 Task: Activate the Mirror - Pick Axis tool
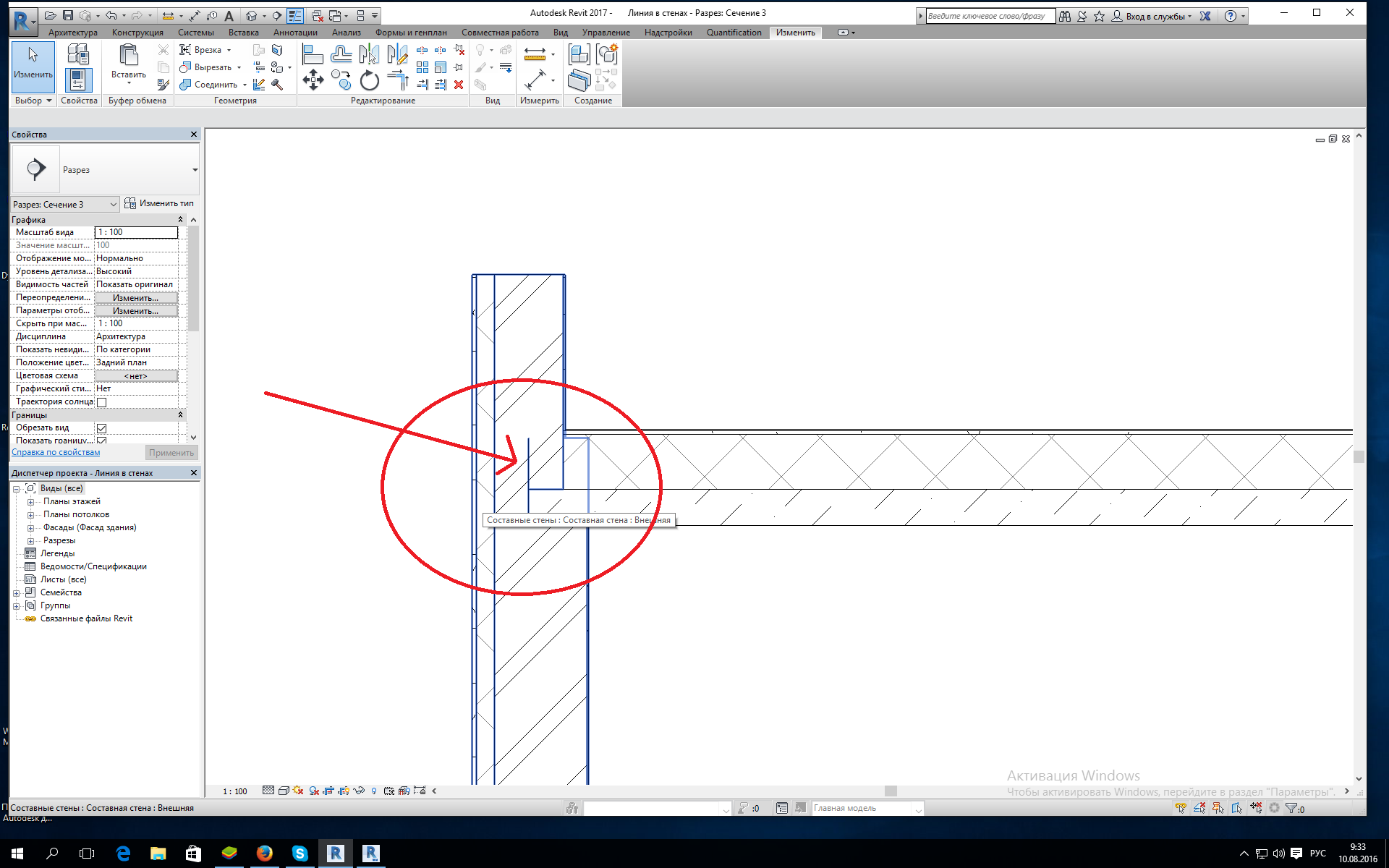tap(369, 54)
